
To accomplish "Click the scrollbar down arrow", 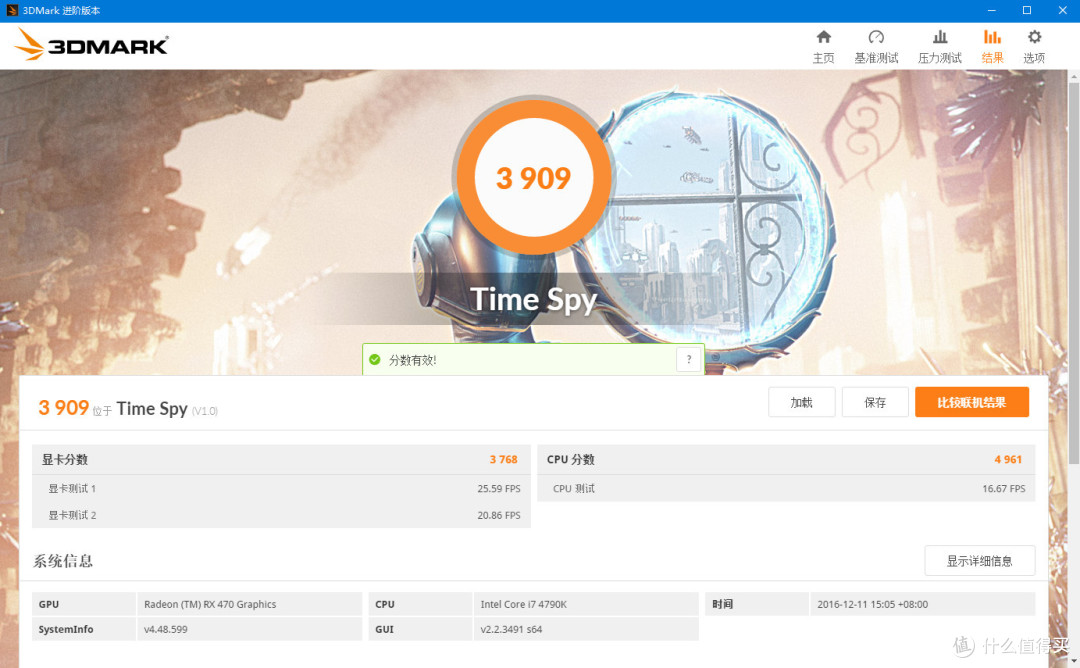I will tap(1073, 661).
